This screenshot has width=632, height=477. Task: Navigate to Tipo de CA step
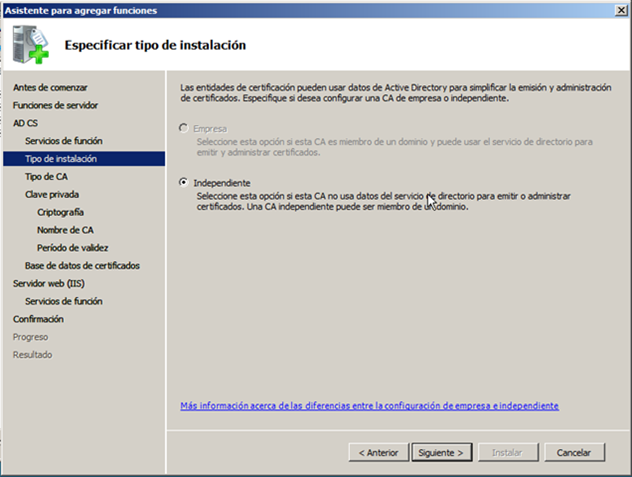[x=46, y=176]
